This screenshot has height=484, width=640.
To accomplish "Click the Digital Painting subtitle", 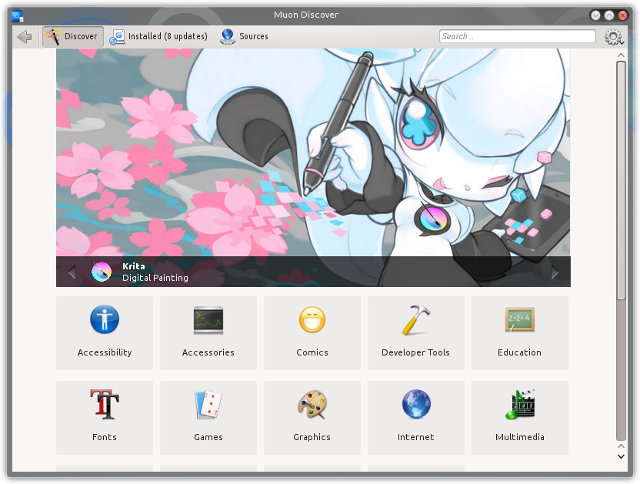I will (156, 278).
